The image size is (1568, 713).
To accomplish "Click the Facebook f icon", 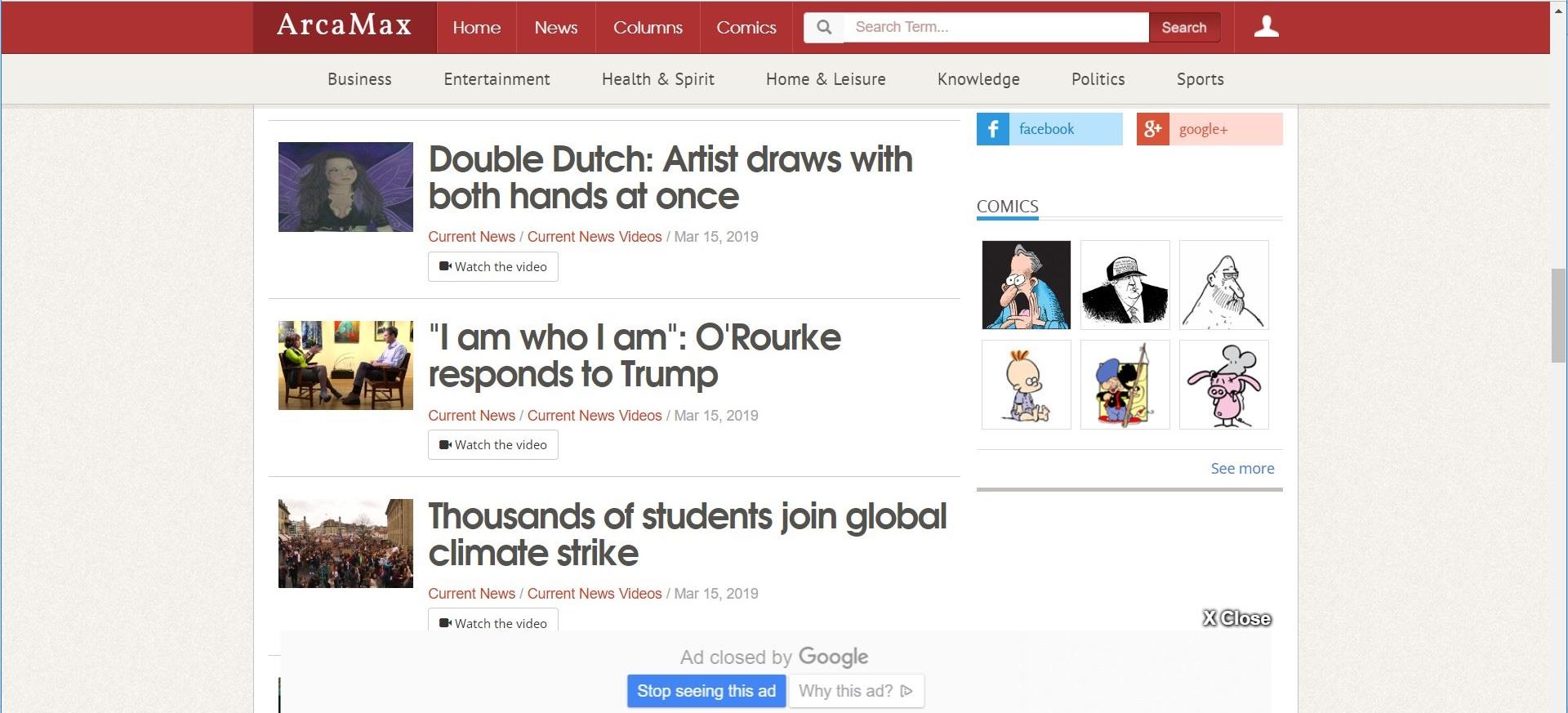I will [x=993, y=129].
